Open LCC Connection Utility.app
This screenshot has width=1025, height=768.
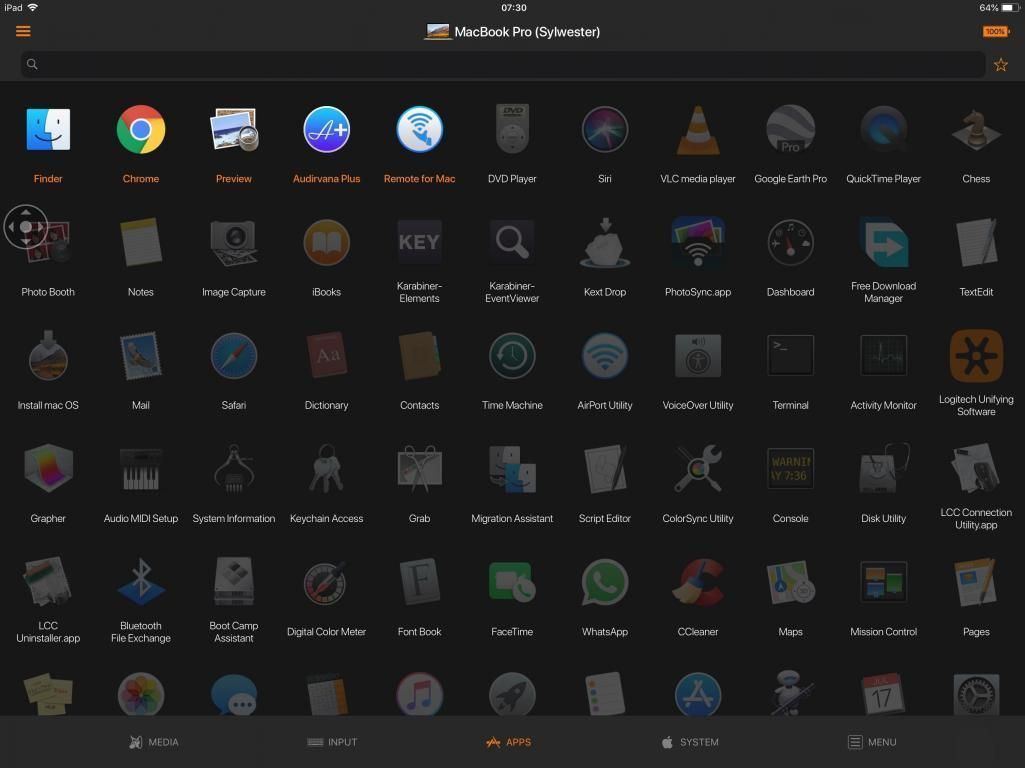pos(976,469)
